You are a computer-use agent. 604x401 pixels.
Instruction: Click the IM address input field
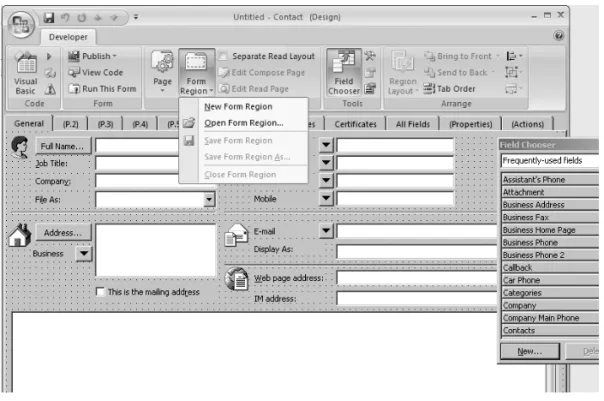click(417, 299)
